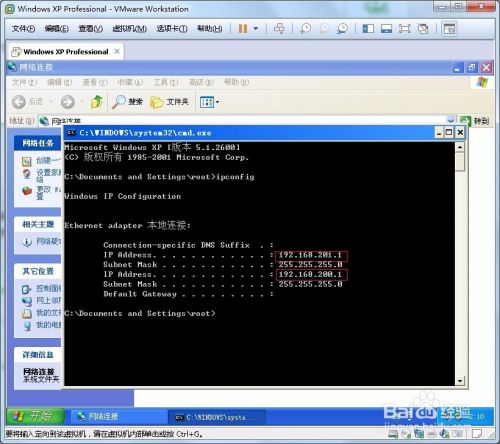Open 工具(T) menu in 网络连接 window
500x444 pixels.
click(x=165, y=82)
